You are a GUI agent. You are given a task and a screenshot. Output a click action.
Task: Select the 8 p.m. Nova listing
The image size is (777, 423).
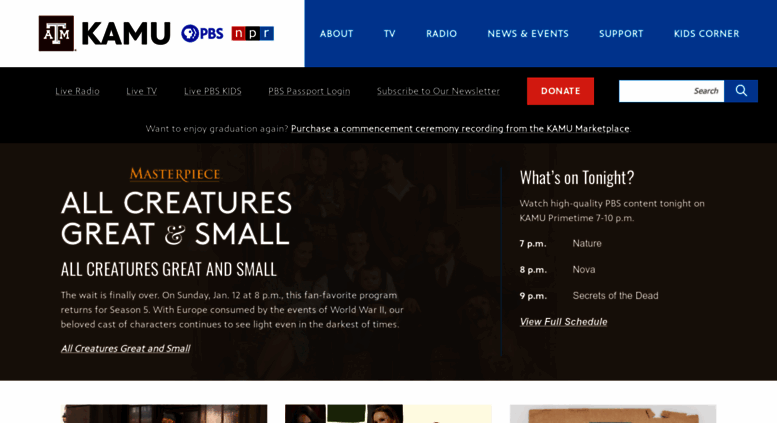(557, 270)
